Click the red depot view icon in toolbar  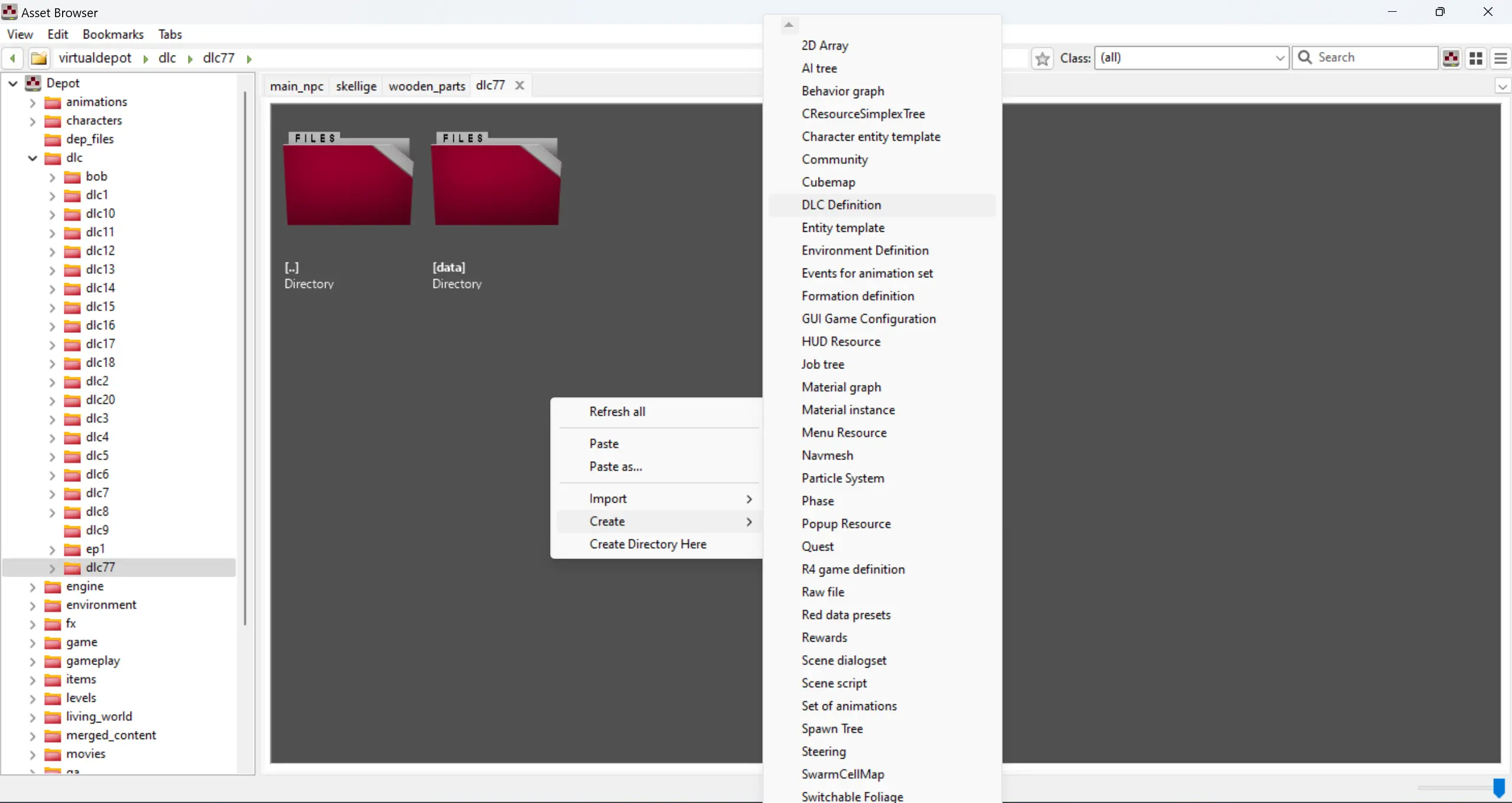pos(1451,58)
